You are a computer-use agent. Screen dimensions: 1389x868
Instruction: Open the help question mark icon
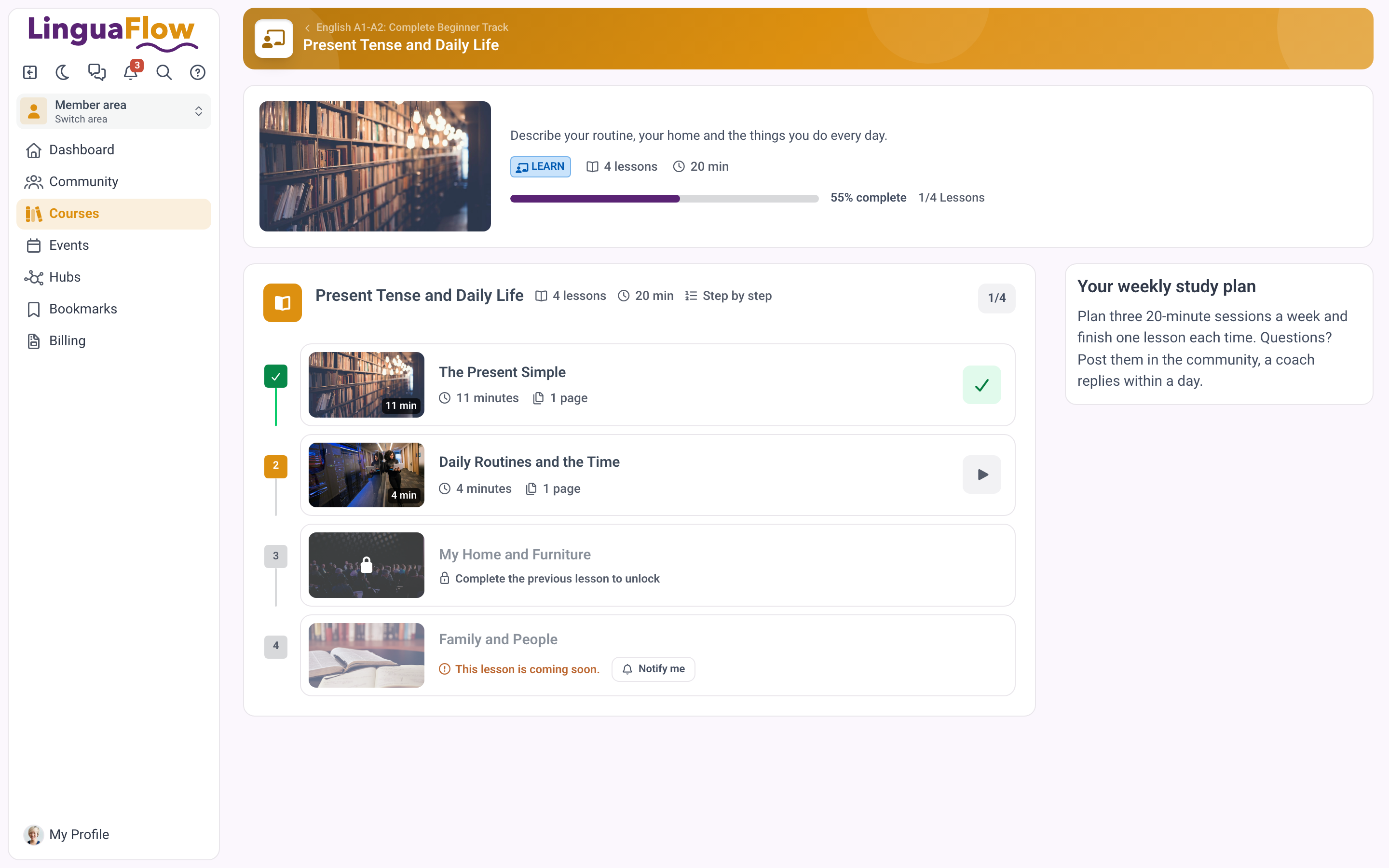[197, 72]
